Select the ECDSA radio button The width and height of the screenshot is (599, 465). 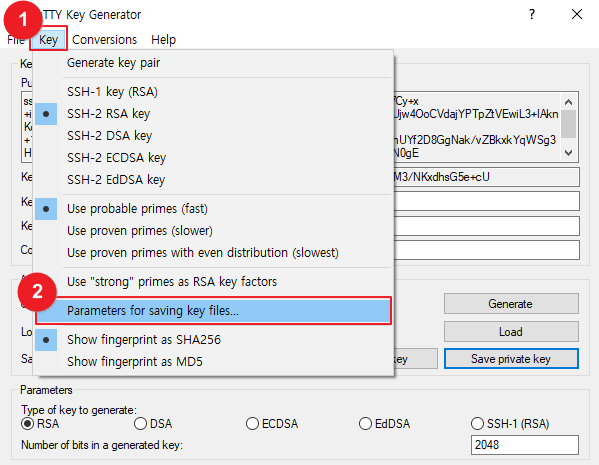point(272,424)
